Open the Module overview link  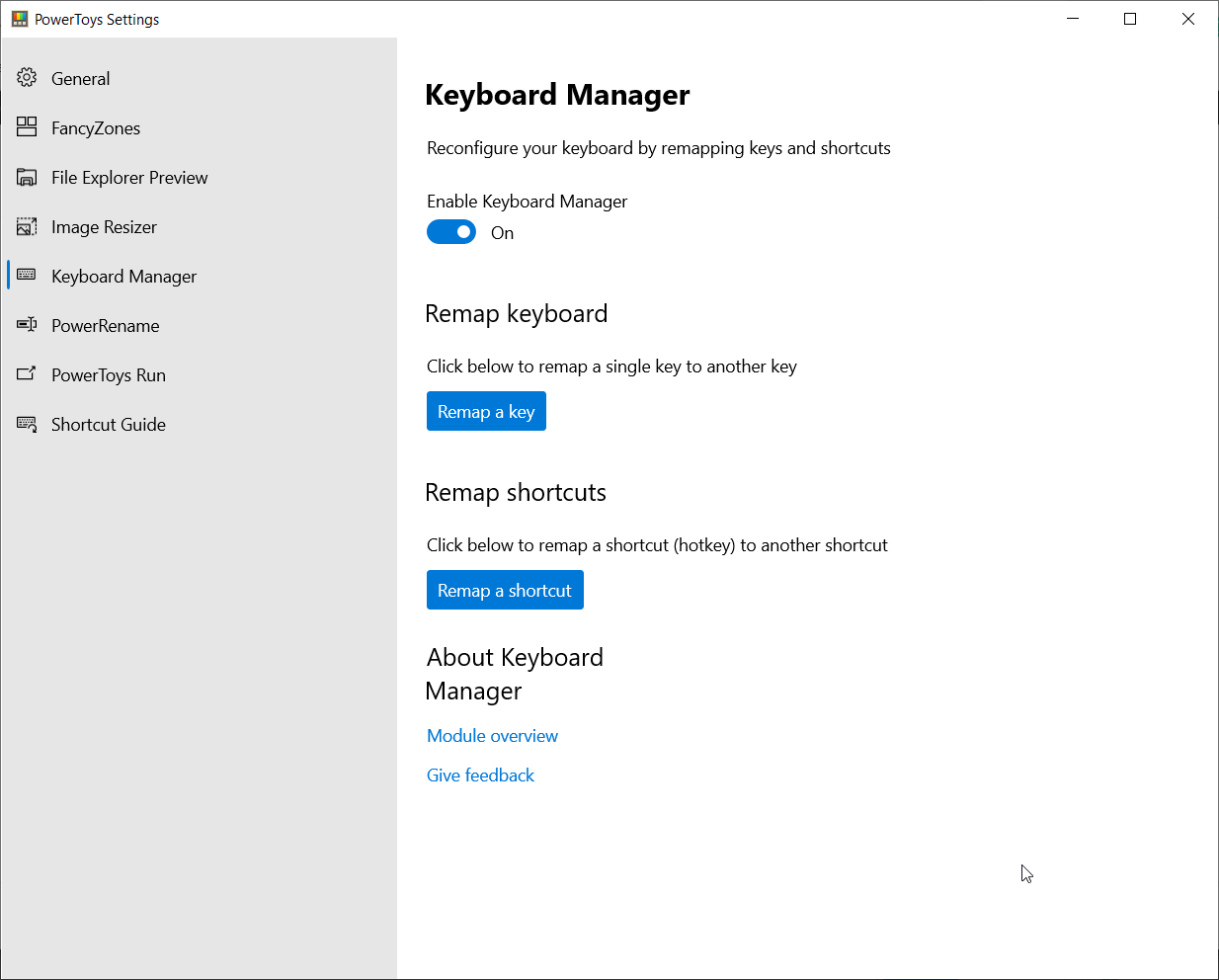pos(492,736)
